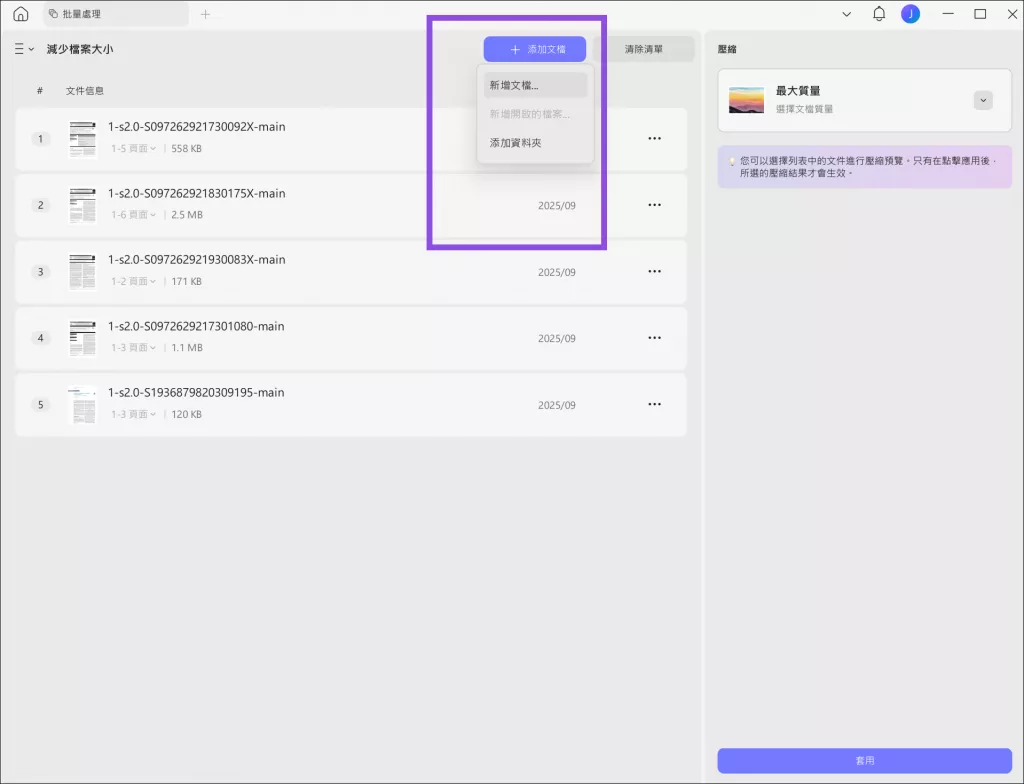Open notifications with the bell icon
The image size is (1024, 784).
[x=879, y=14]
